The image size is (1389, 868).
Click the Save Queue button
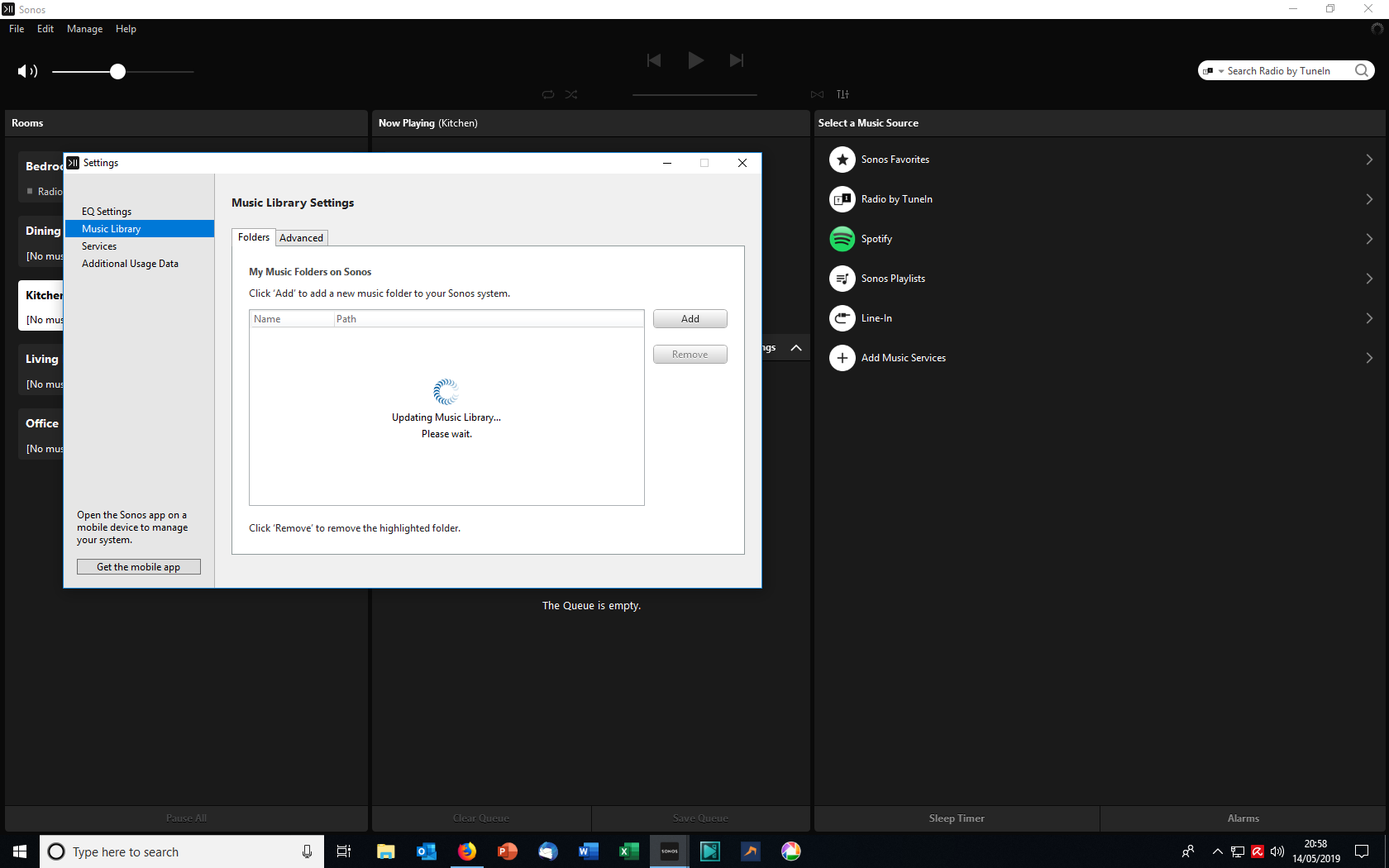click(x=700, y=818)
